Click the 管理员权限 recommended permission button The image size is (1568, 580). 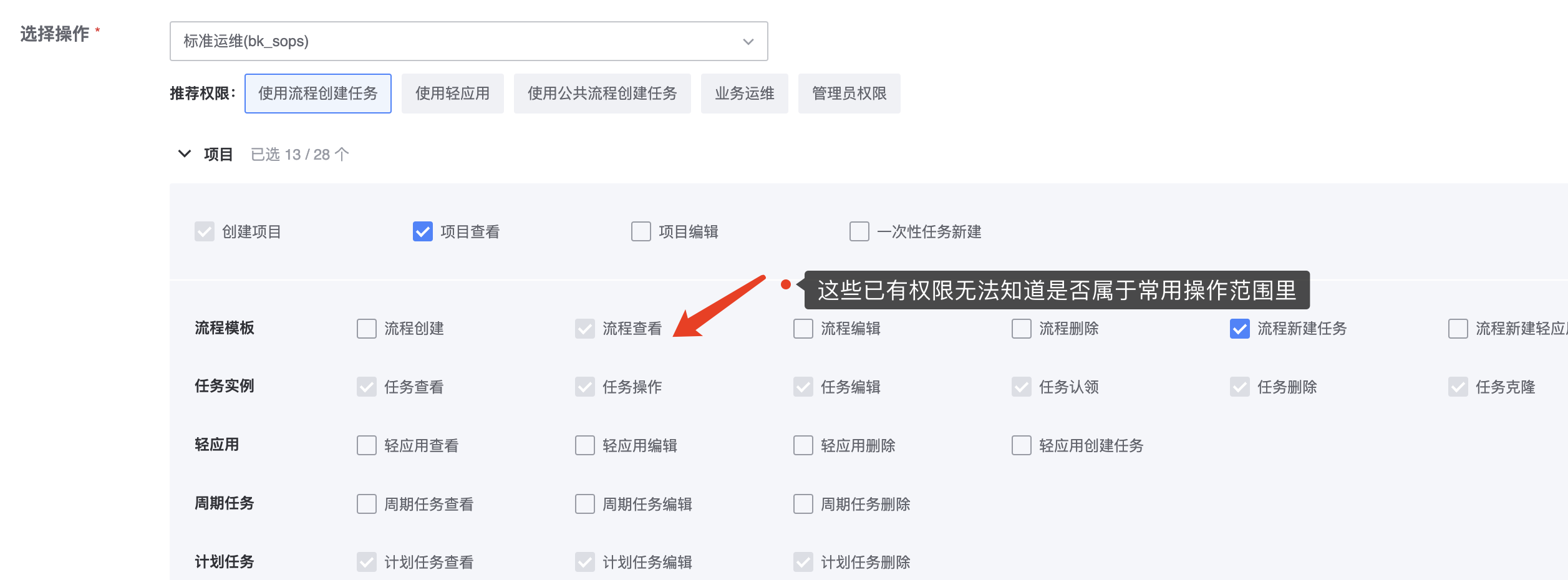tap(848, 93)
